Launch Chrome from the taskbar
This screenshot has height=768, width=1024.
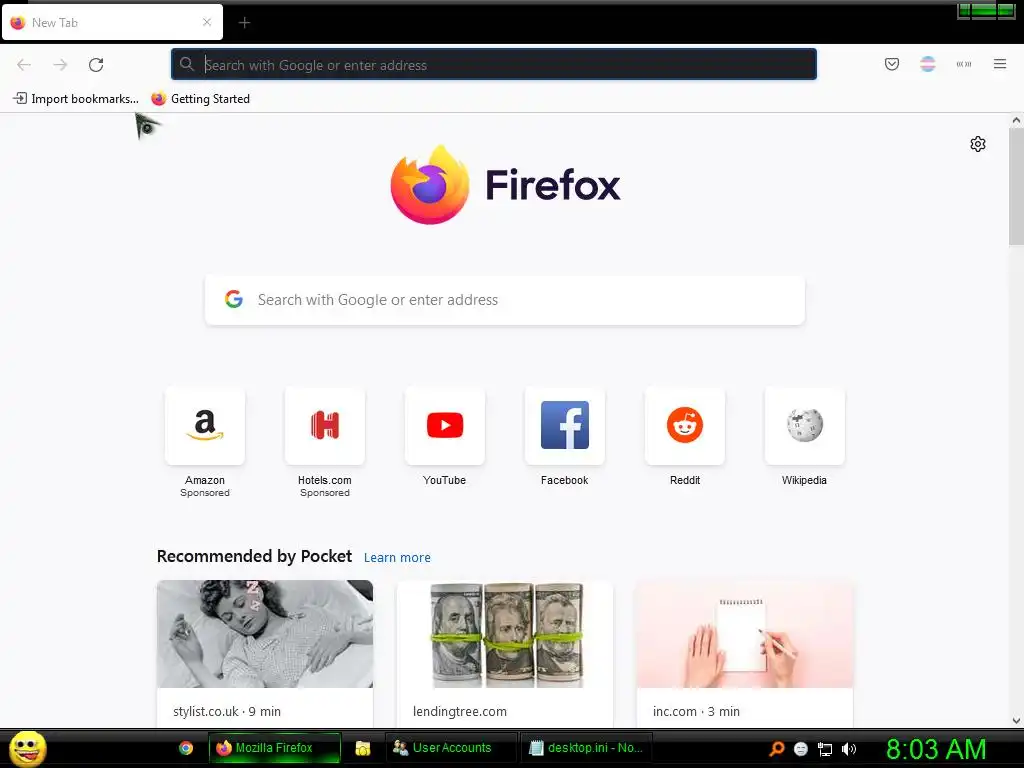pyautogui.click(x=186, y=748)
